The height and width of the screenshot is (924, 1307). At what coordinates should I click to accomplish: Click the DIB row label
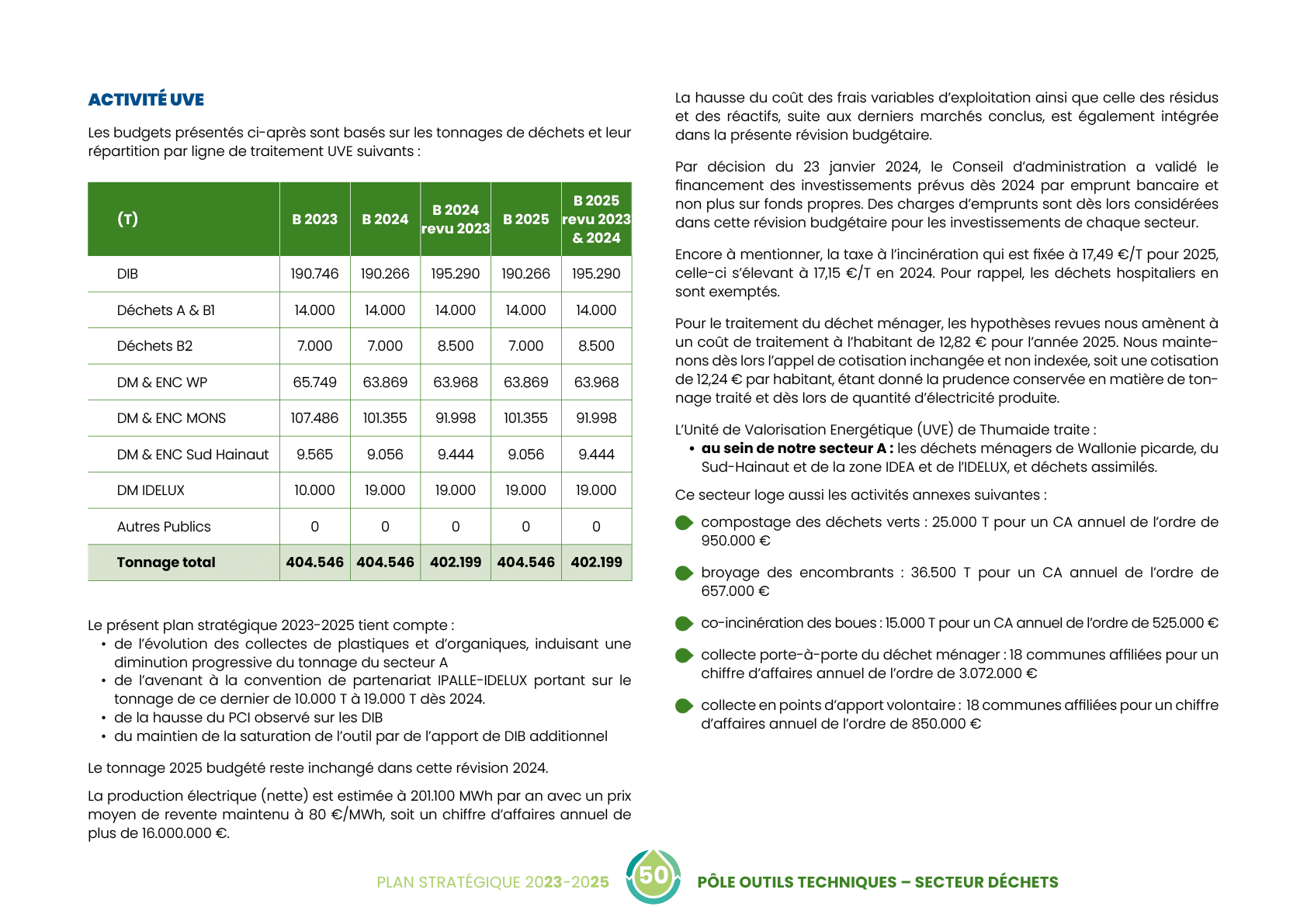click(x=127, y=274)
